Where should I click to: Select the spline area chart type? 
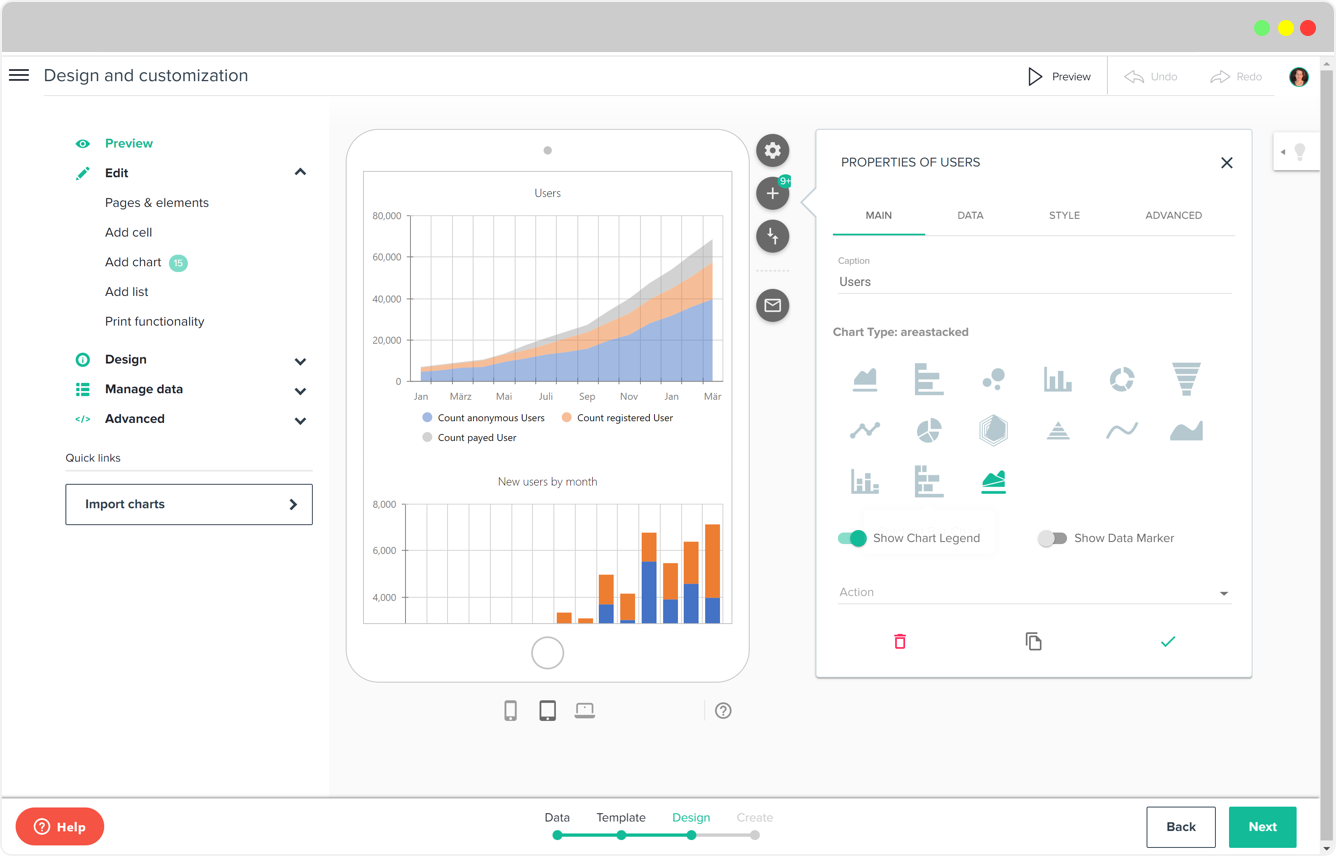1186,431
